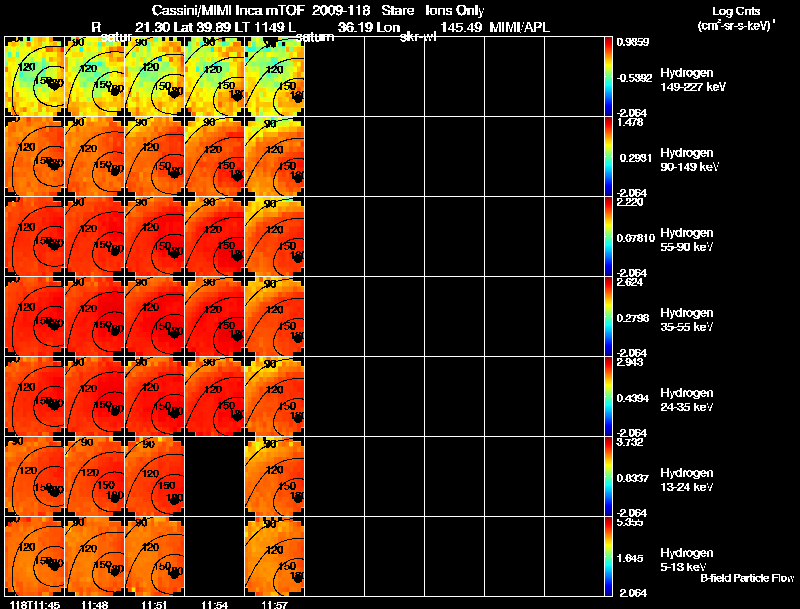This screenshot has width=800, height=609.
Task: Open the Hydrogen 90-149 keV panel at 11:48
Action: pyautogui.click(x=94, y=157)
